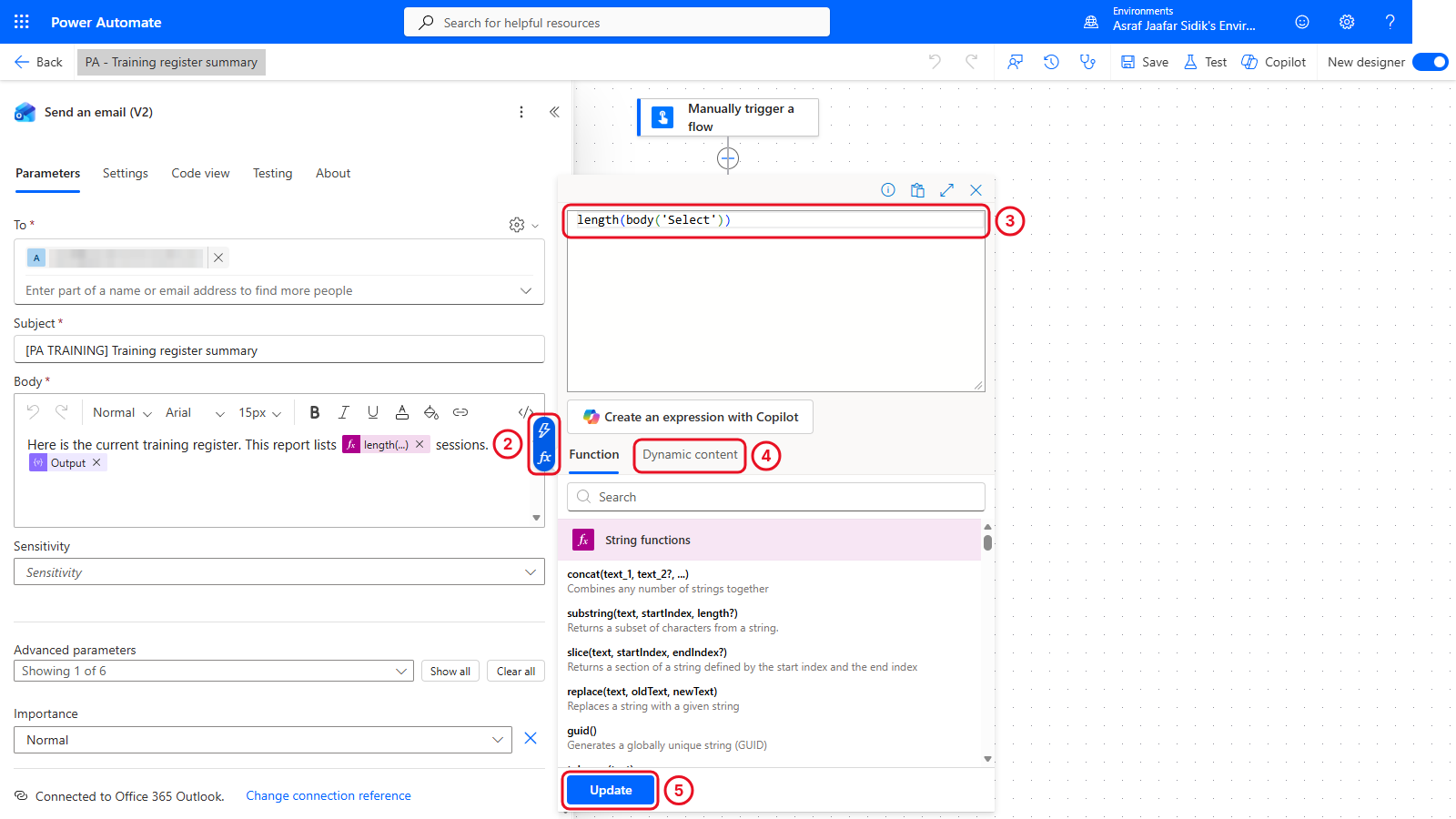Open the Arial font dropdown
Viewport: 1456px width, 819px height.
pos(195,412)
